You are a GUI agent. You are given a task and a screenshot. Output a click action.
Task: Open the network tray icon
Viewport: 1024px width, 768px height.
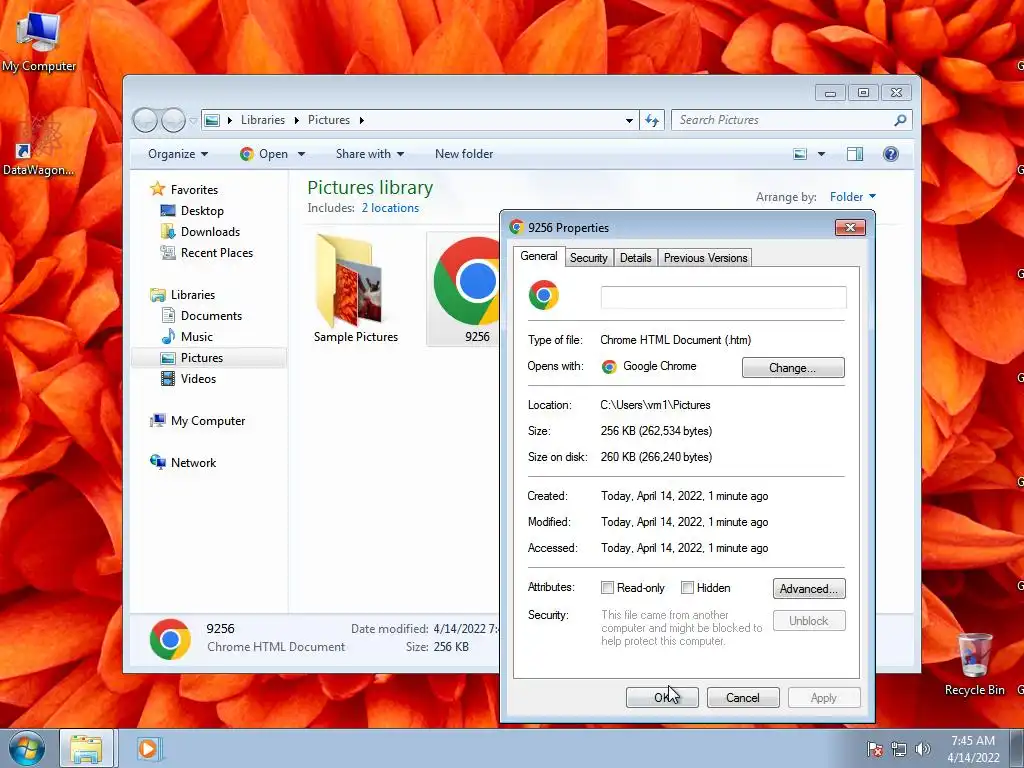click(899, 749)
